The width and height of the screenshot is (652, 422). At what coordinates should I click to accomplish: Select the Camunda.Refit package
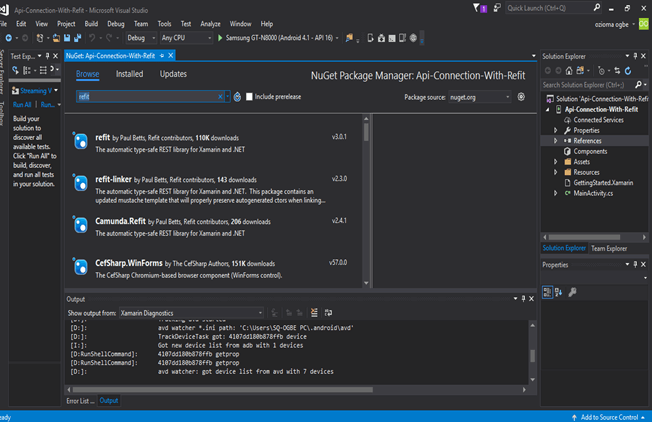tap(214, 227)
